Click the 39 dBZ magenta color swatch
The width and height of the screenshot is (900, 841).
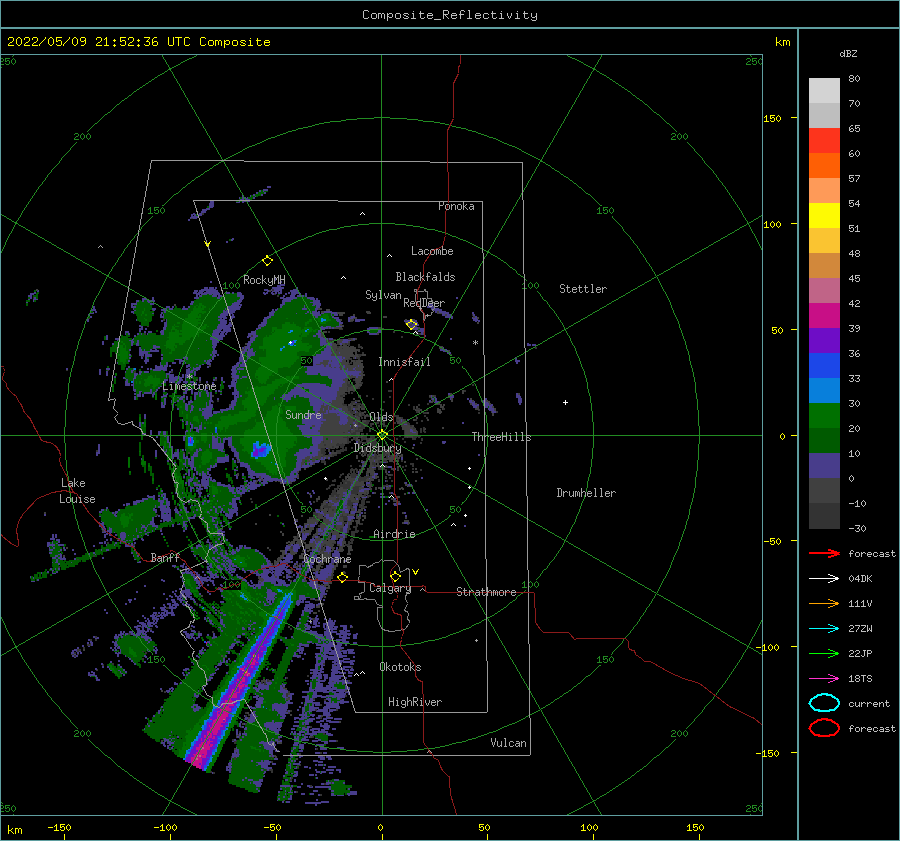tap(824, 316)
